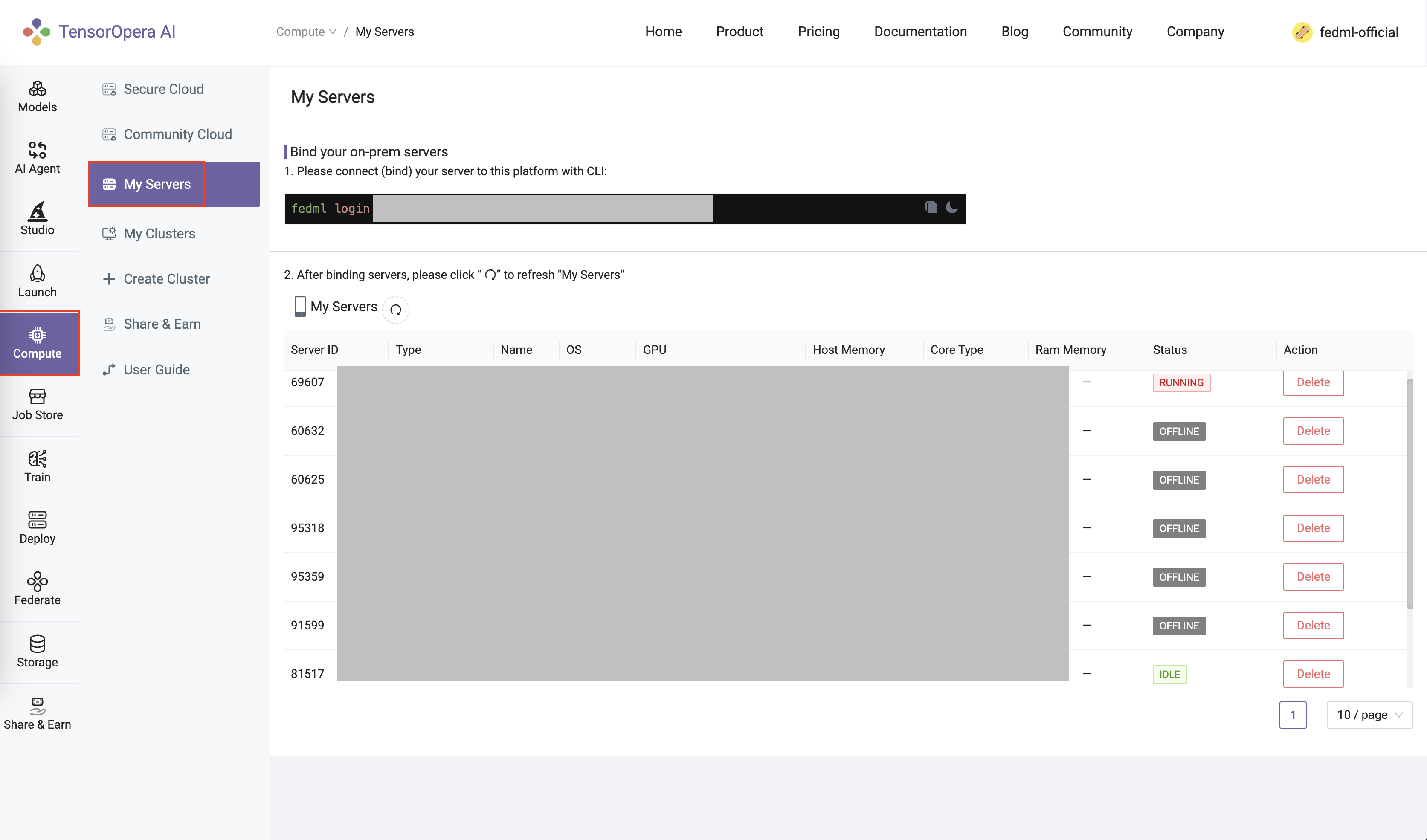Click IDLE status badge of 81517

pyautogui.click(x=1169, y=674)
